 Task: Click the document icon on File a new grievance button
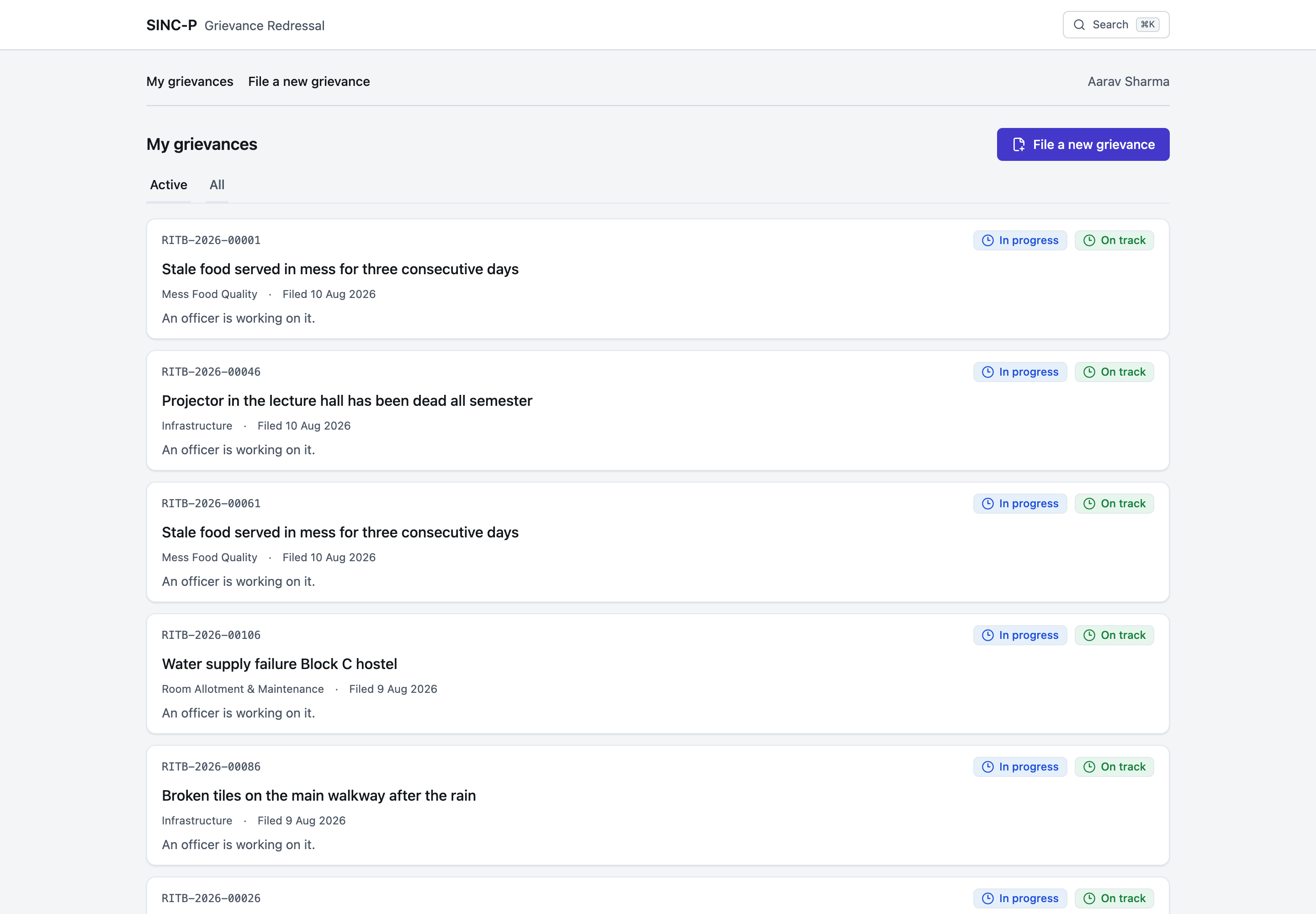(1018, 144)
